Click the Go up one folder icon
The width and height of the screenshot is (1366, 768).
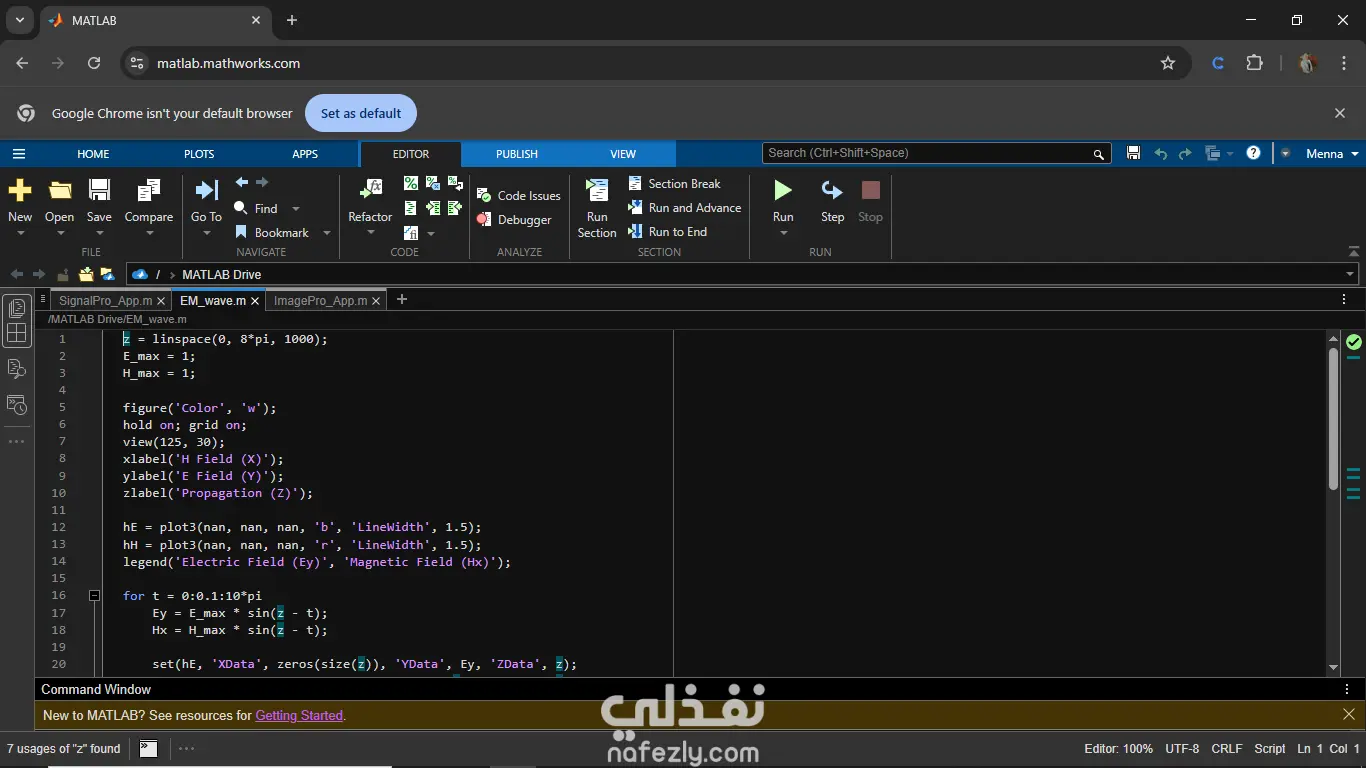point(63,274)
